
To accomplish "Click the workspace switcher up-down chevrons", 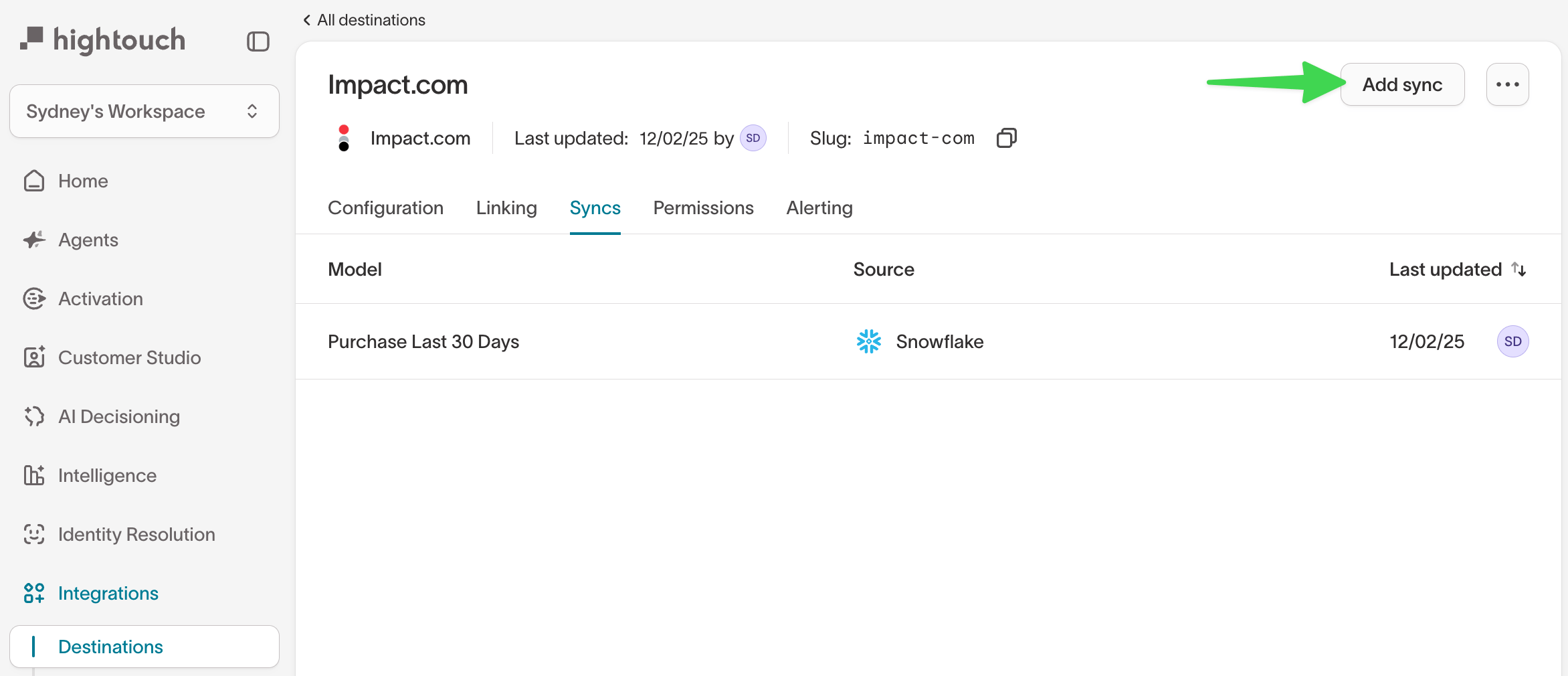I will tap(252, 111).
